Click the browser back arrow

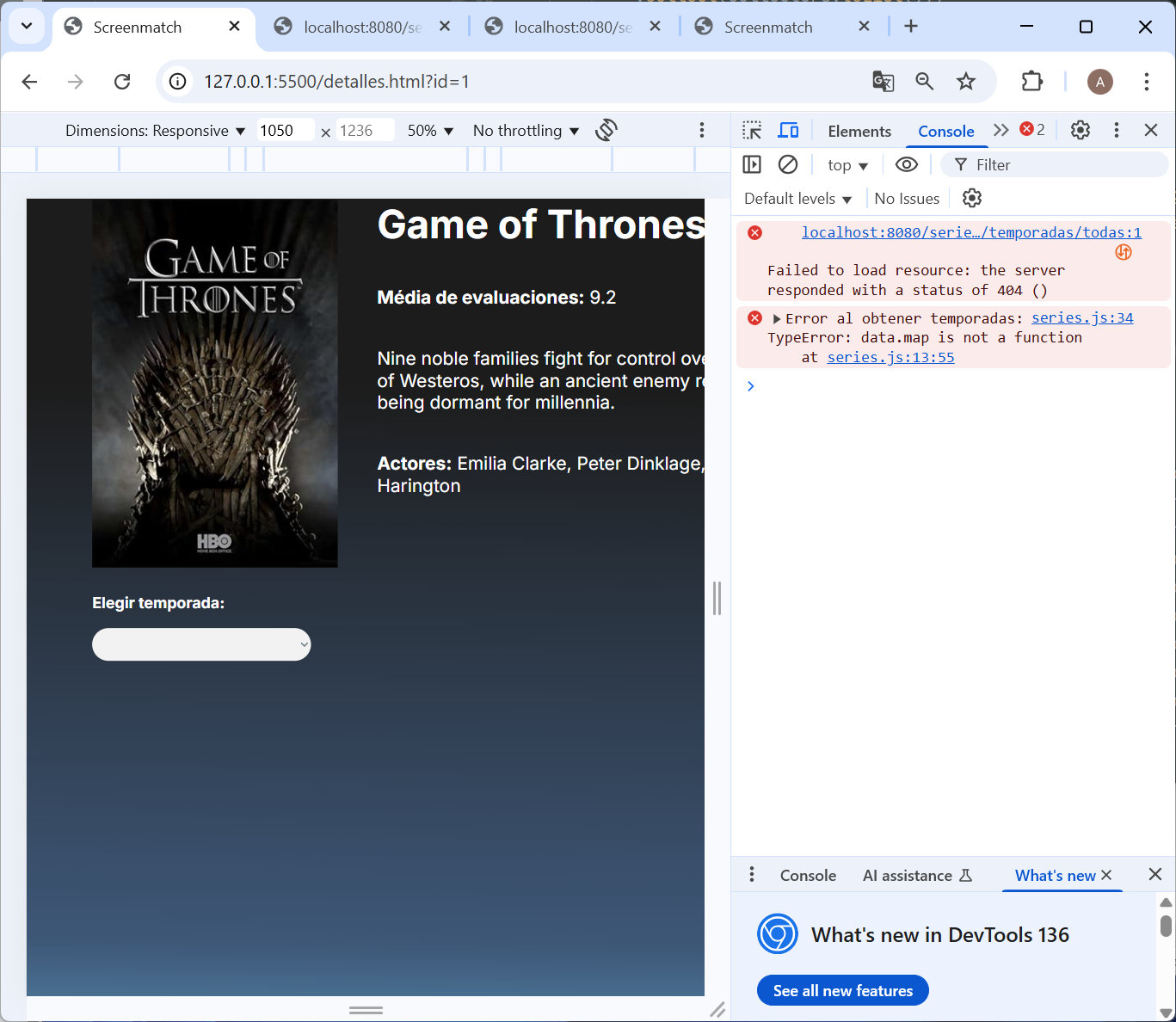[x=29, y=82]
